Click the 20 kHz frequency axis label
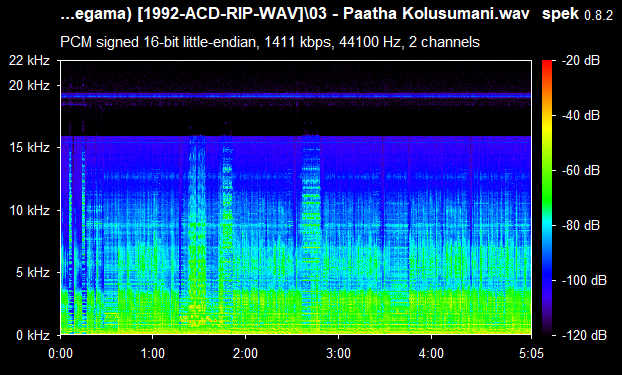The width and height of the screenshot is (622, 375). point(29,85)
